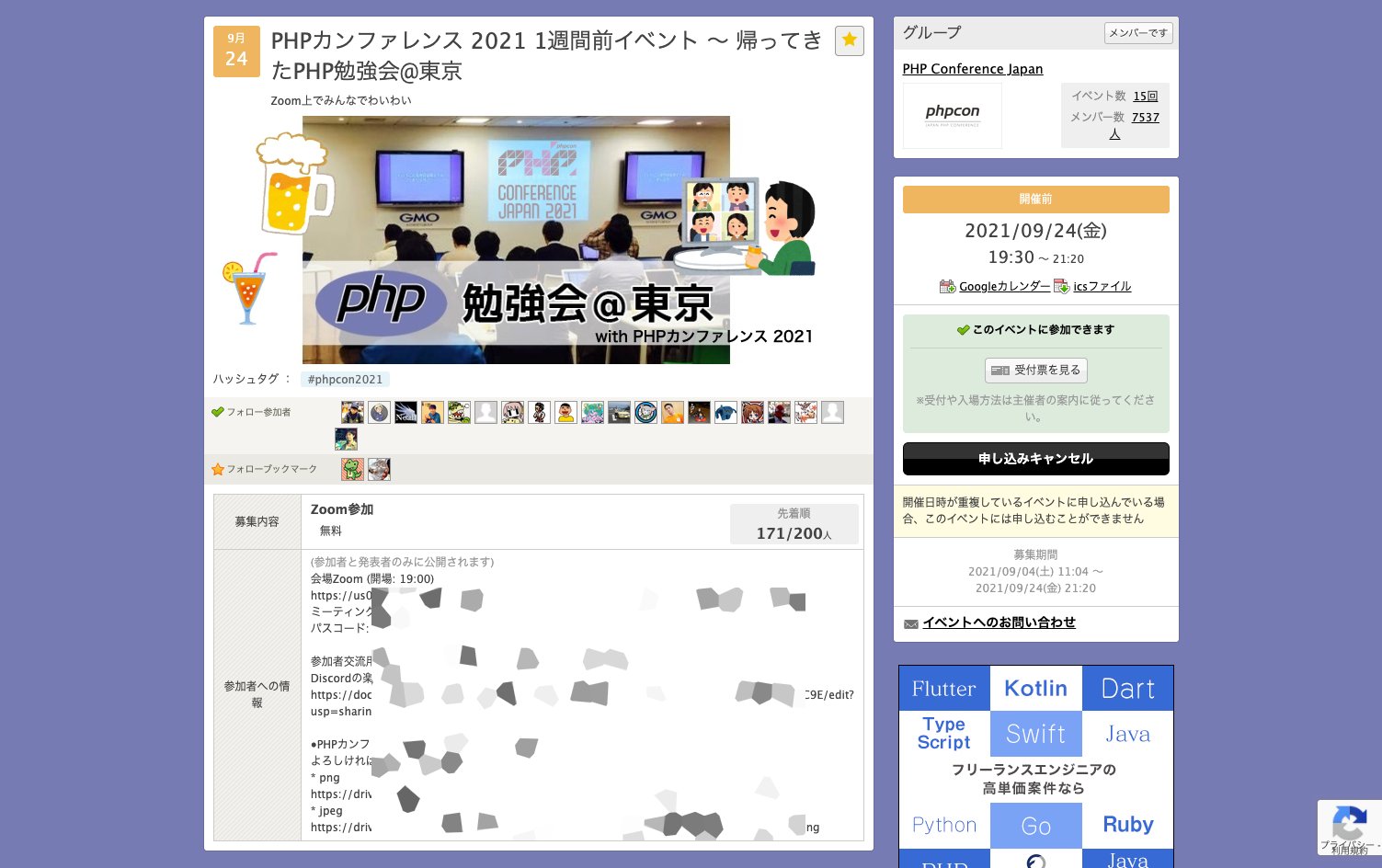The width and height of the screenshot is (1382, 868).
Task: Click the ticket icon on the 受付票を見る button
Action: (1000, 371)
